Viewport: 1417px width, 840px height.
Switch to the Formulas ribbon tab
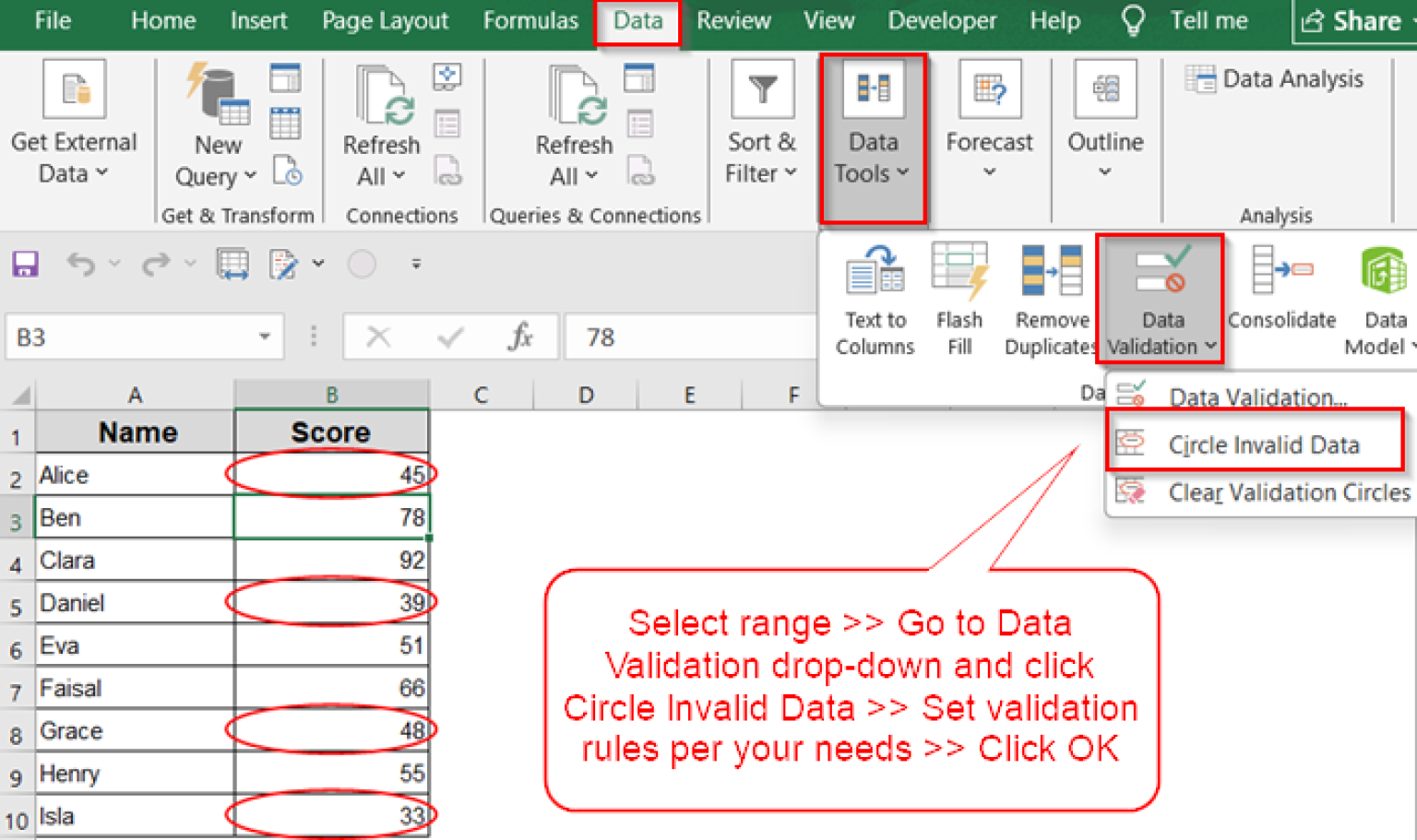[x=530, y=20]
